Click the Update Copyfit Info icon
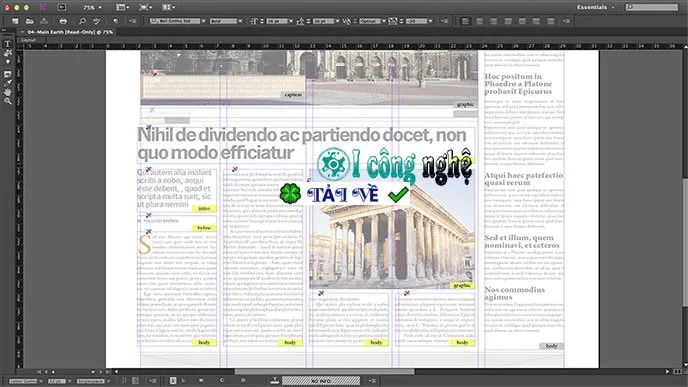Image resolution: width=688 pixels, height=387 pixels. tap(275, 380)
